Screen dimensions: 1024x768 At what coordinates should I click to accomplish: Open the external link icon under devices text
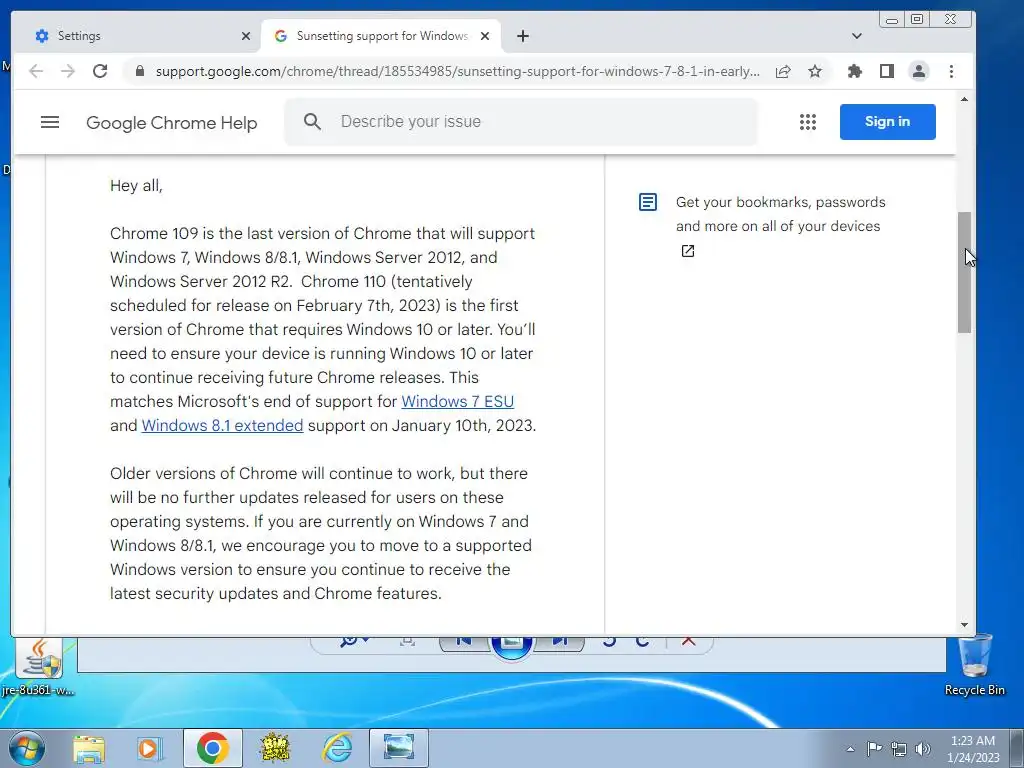[688, 251]
